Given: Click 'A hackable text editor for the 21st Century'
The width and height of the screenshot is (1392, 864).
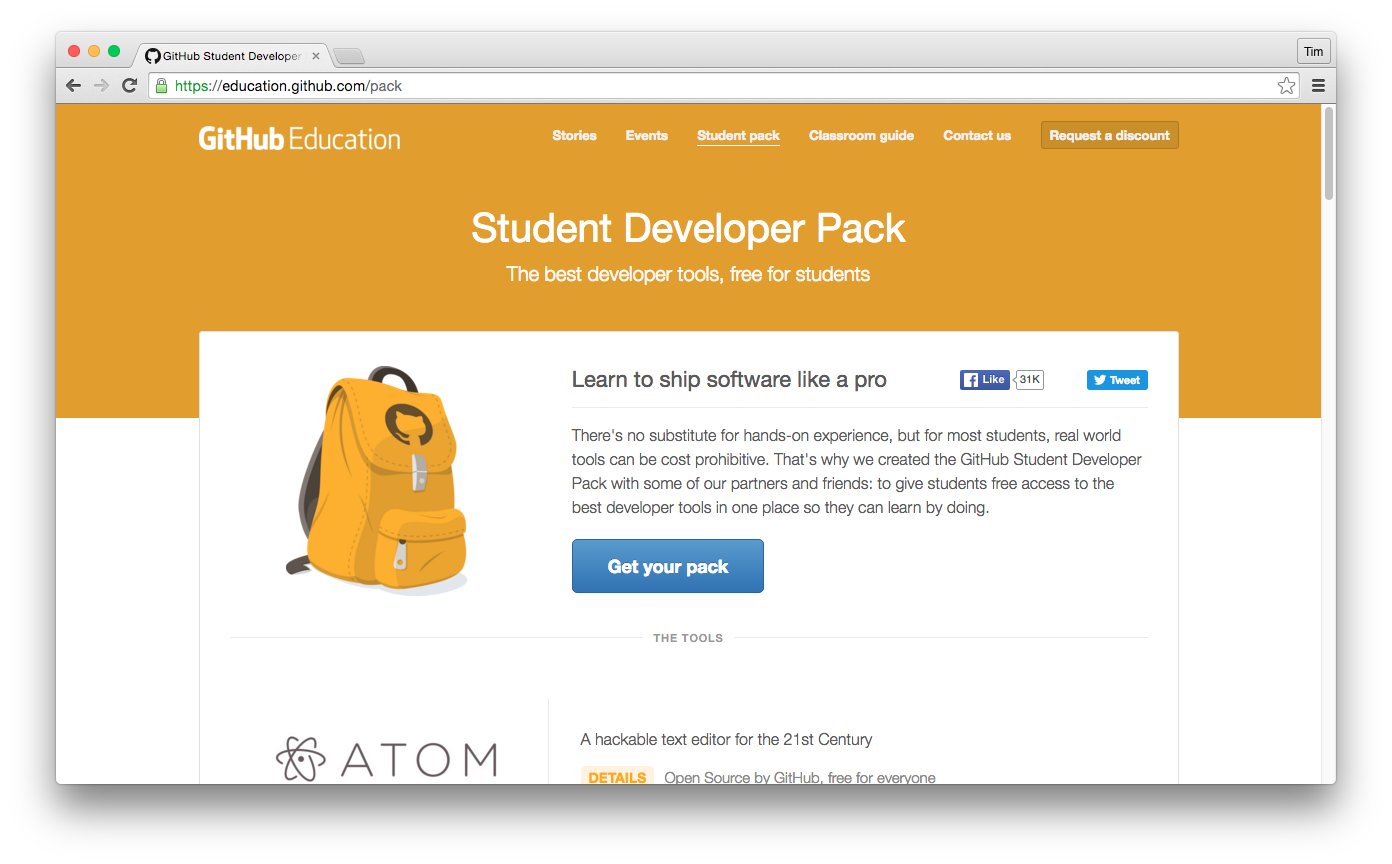Looking at the screenshot, I should [x=726, y=740].
